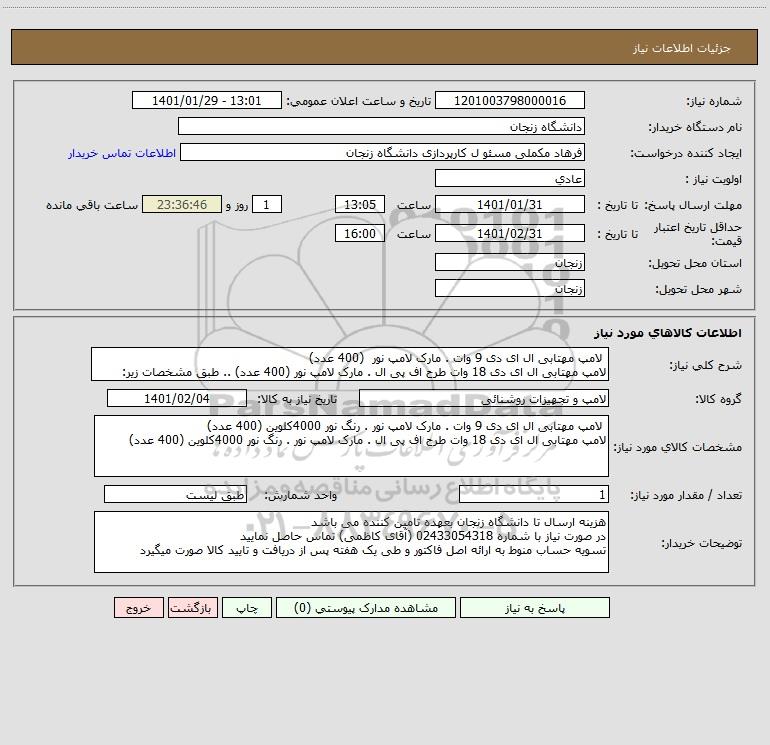Click the delivery province field 'زنجان'
The height and width of the screenshot is (745, 770).
tap(510, 262)
